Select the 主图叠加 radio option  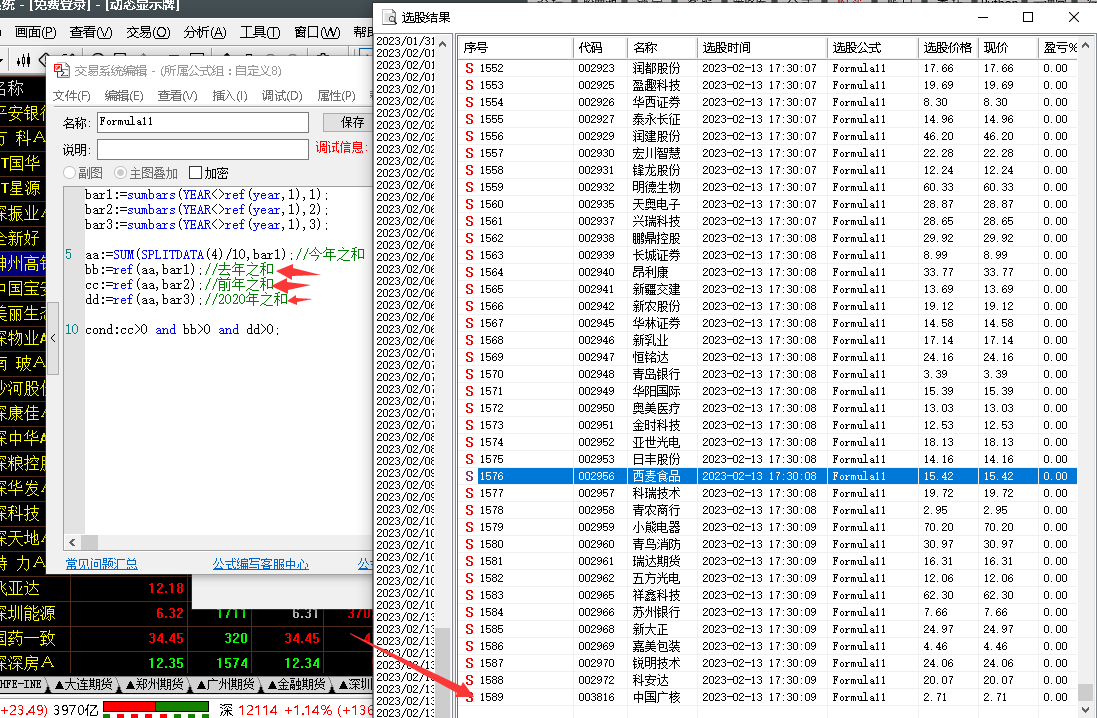[x=120, y=172]
